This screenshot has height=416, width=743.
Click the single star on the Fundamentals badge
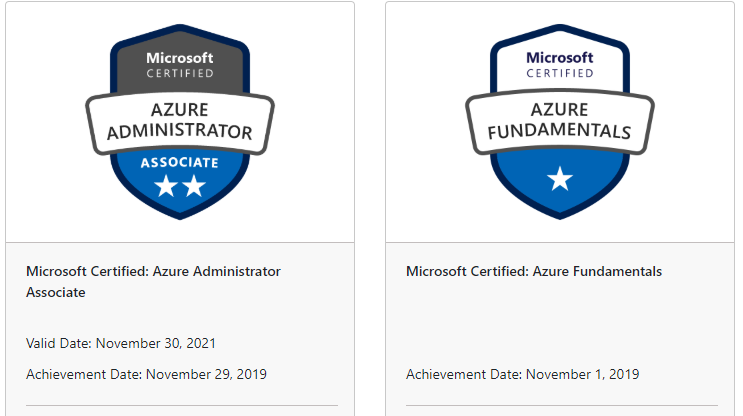coord(560,179)
